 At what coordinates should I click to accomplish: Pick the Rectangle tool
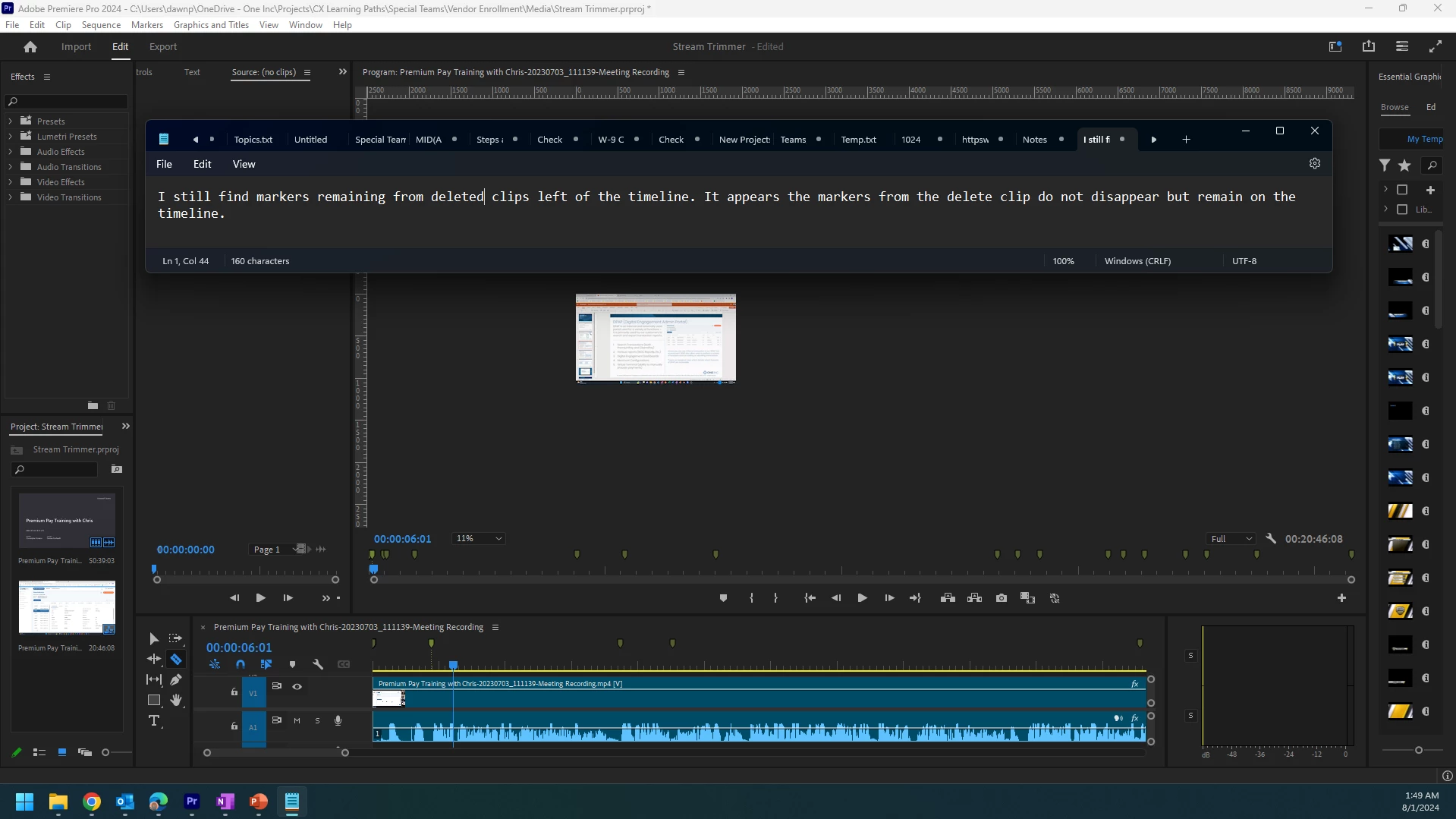[x=154, y=700]
